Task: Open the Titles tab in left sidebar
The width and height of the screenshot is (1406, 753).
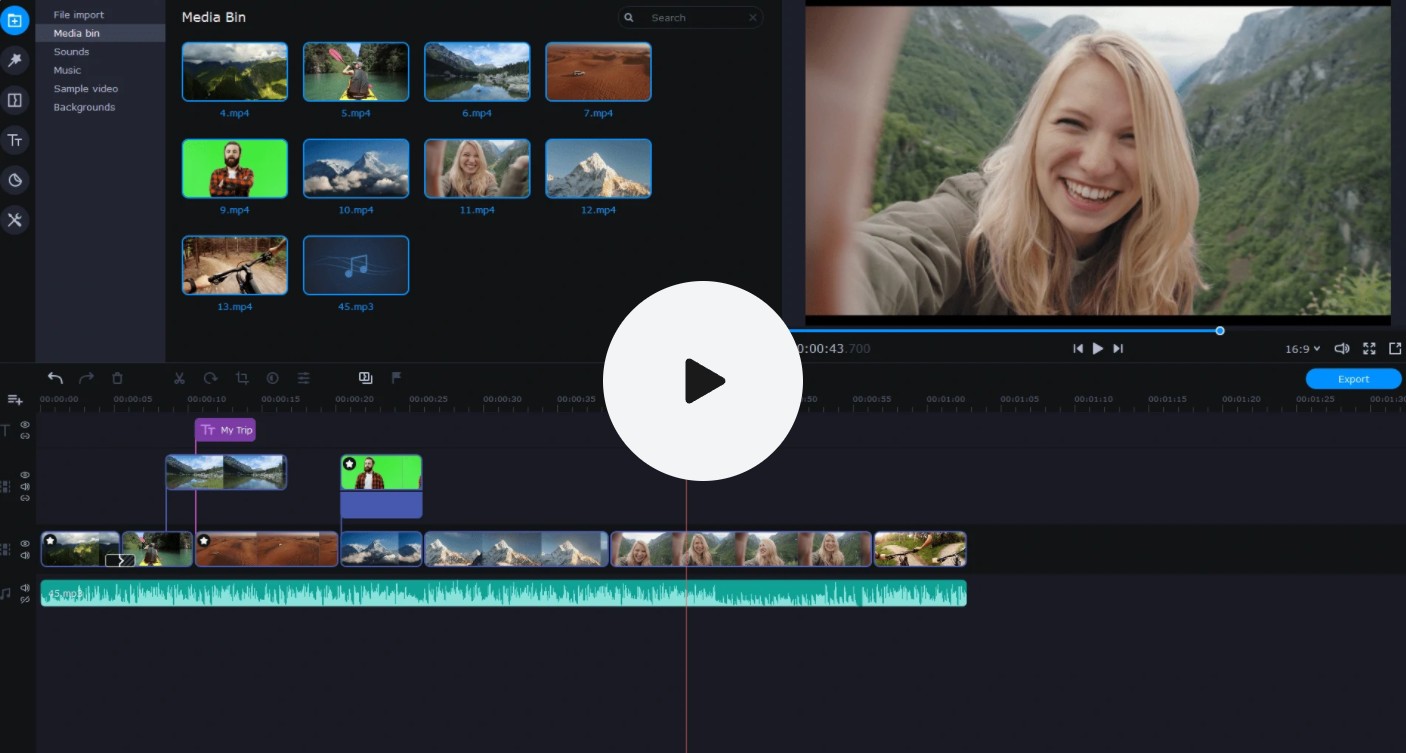Action: pyautogui.click(x=15, y=140)
